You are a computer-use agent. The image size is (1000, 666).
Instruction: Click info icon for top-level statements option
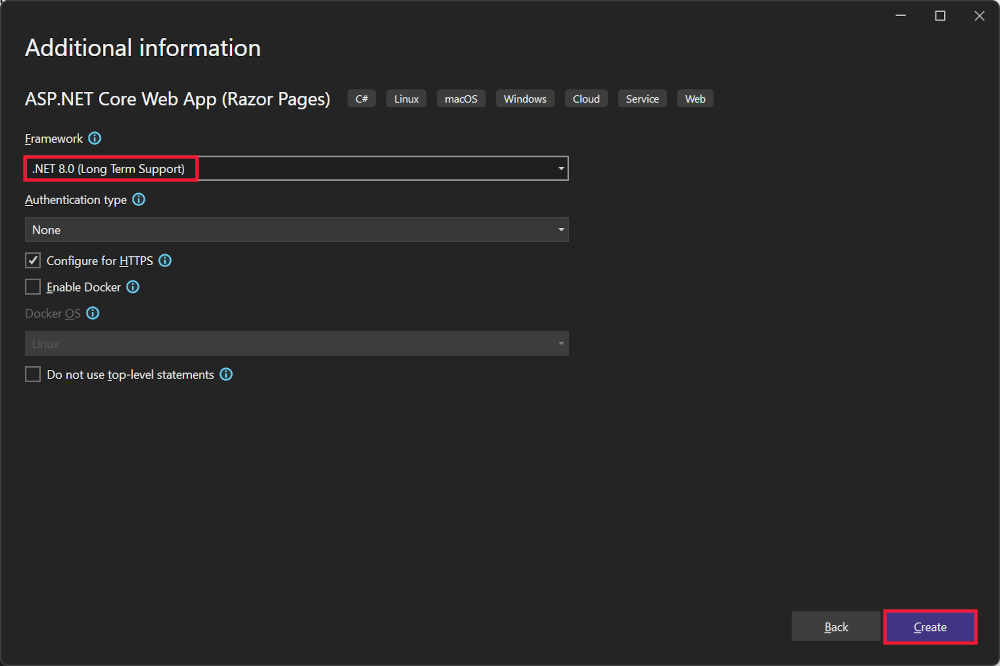226,374
